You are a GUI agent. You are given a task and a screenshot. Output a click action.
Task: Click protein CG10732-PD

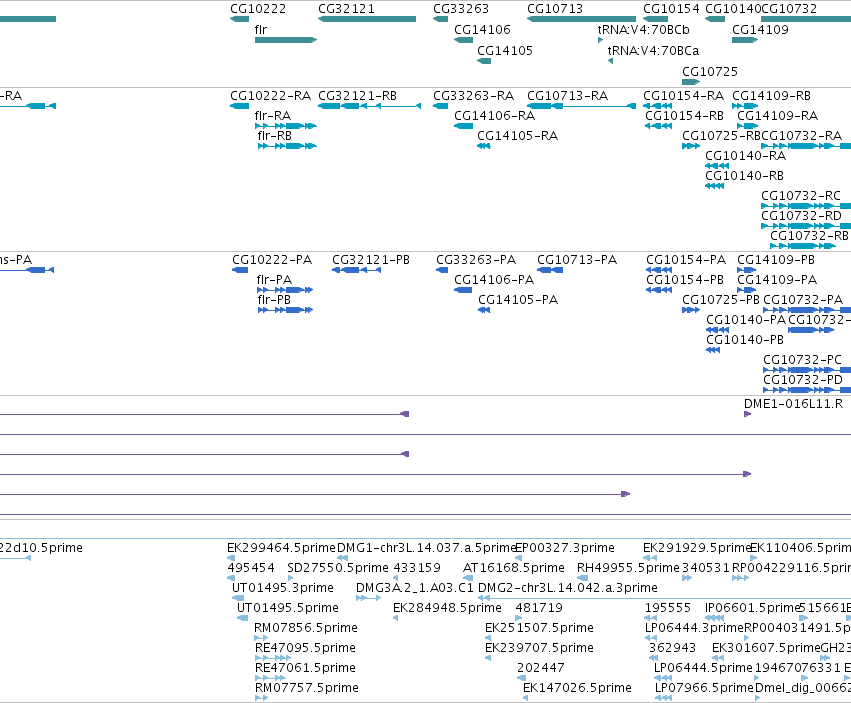click(x=807, y=390)
